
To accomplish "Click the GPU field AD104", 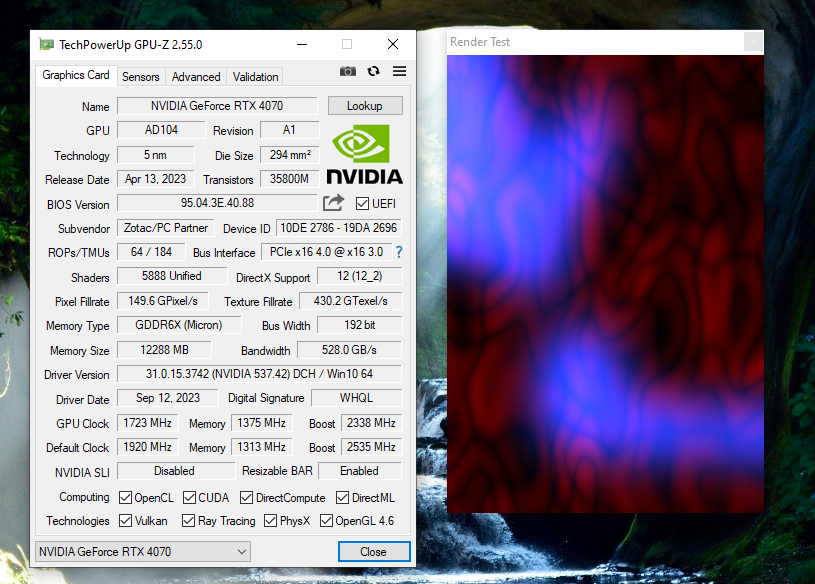I will [x=161, y=130].
